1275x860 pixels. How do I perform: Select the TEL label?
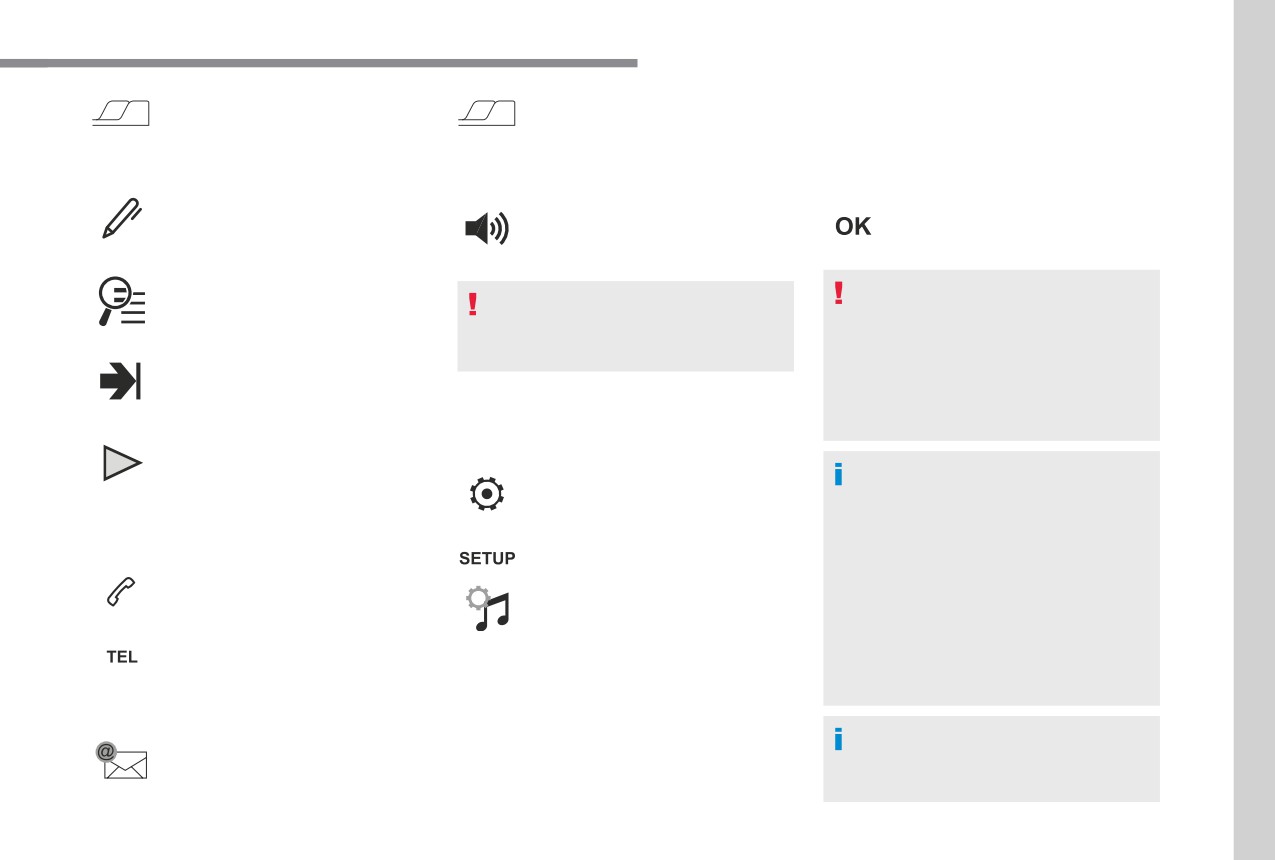122,657
